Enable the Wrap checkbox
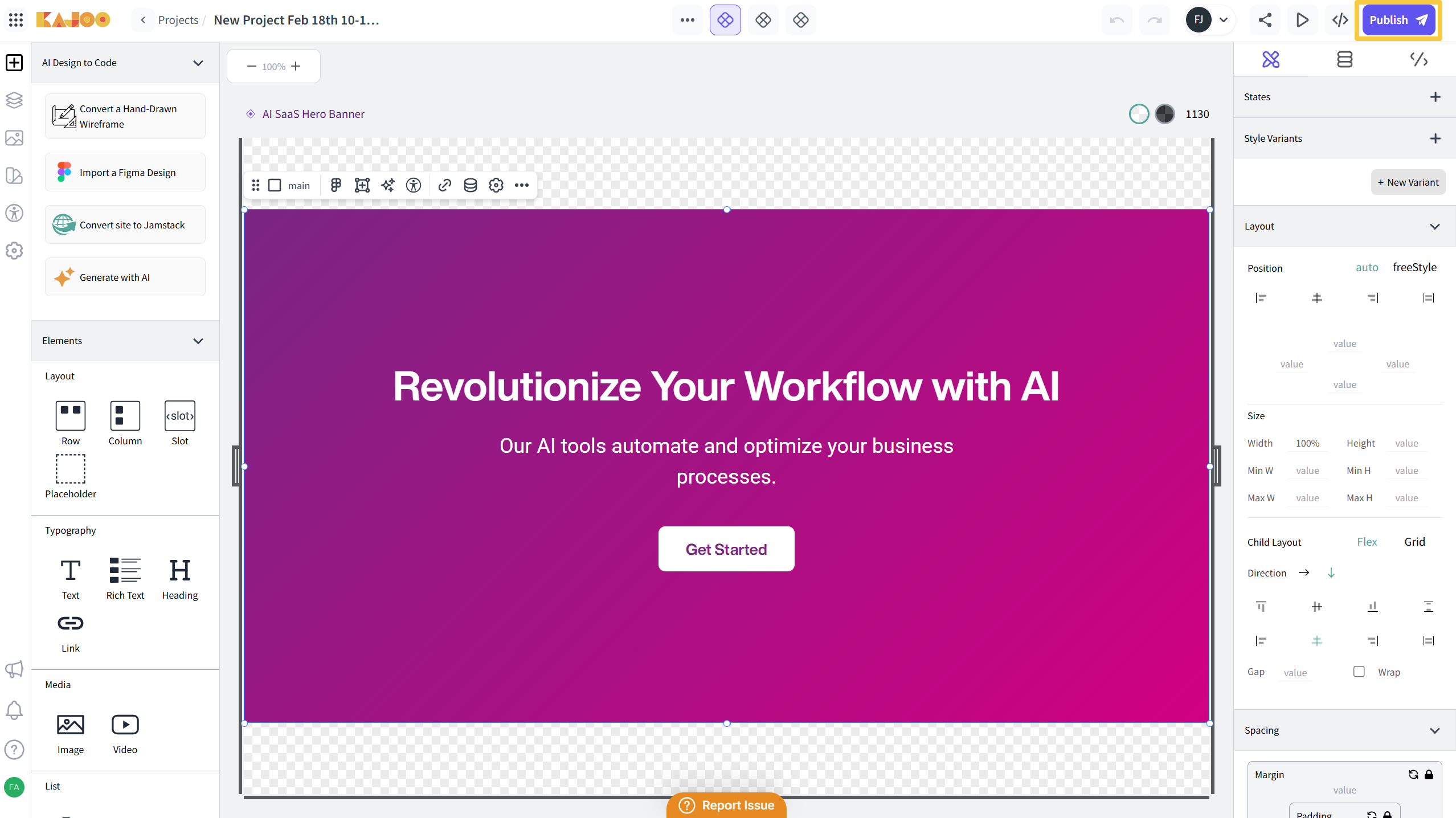This screenshot has width=1456, height=818. click(1359, 672)
